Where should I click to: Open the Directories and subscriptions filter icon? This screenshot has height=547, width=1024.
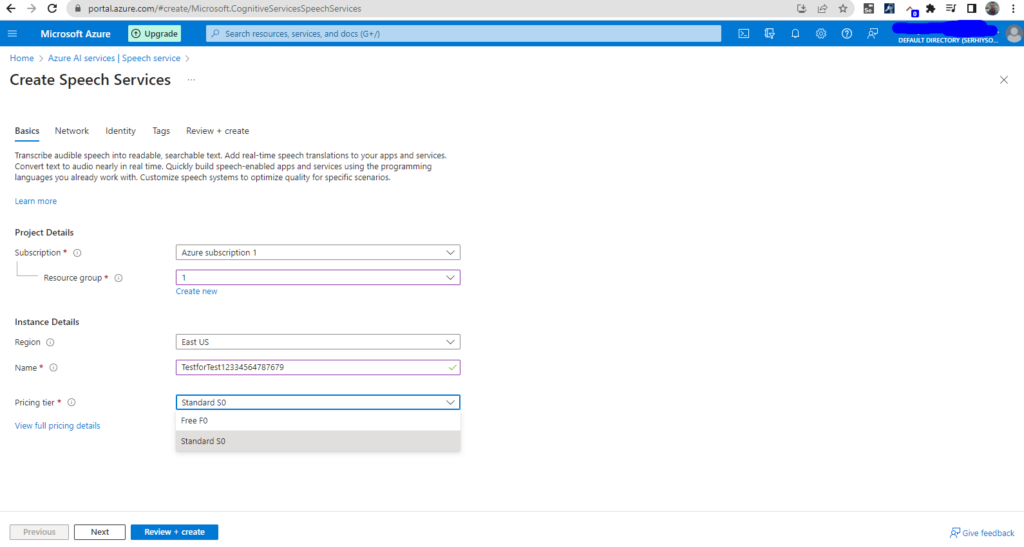click(x=769, y=33)
